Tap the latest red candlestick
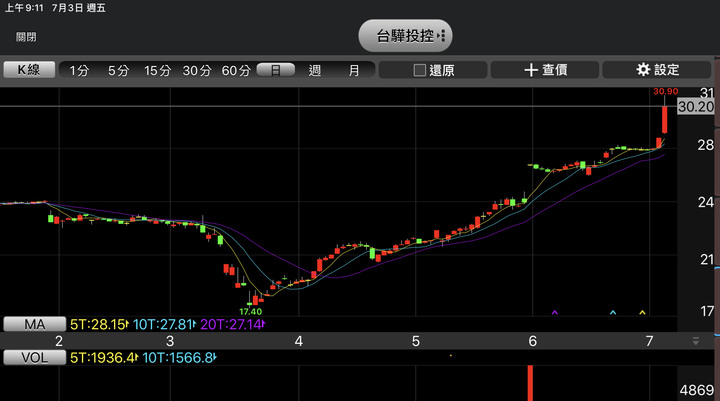 click(x=664, y=120)
